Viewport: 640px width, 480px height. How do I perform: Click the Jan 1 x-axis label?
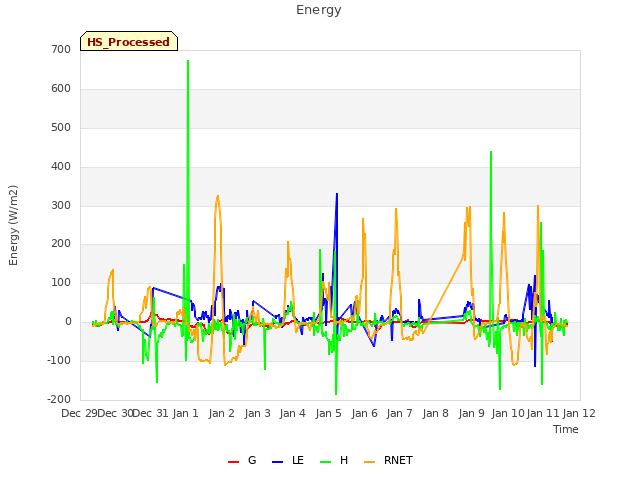(x=185, y=413)
